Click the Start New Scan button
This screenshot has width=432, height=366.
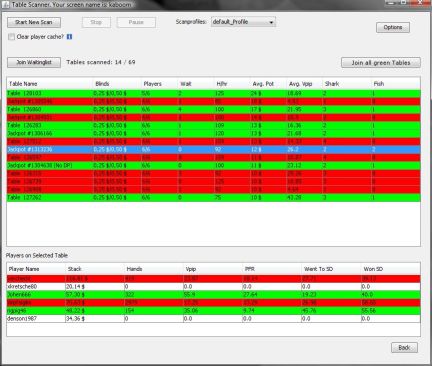(x=34, y=22)
